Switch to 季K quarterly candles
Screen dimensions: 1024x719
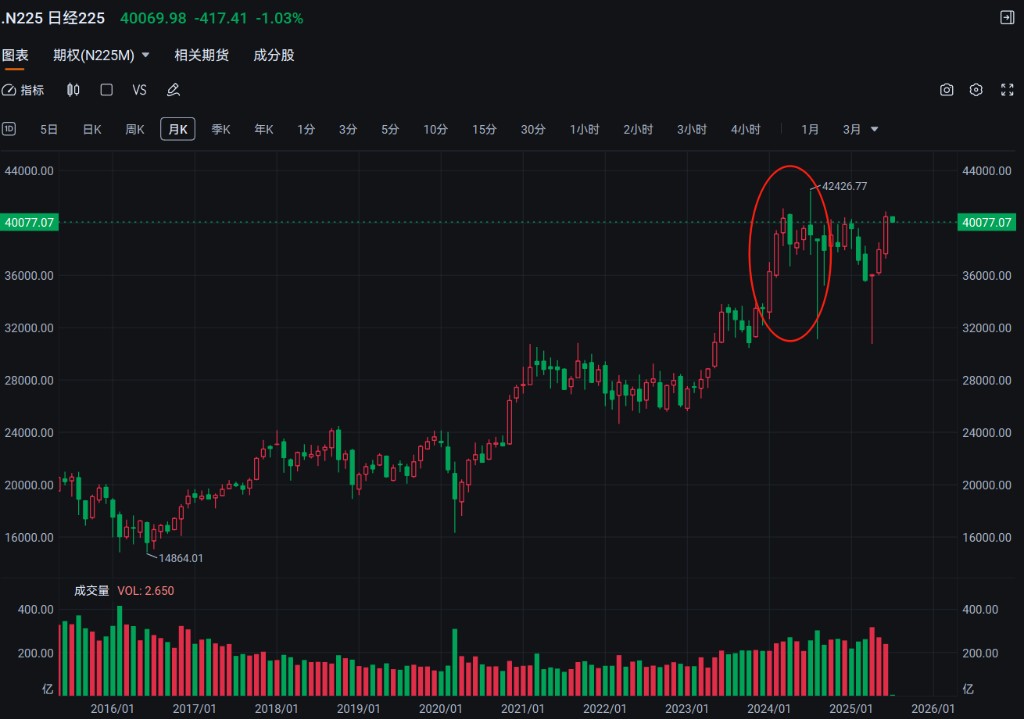[x=221, y=129]
